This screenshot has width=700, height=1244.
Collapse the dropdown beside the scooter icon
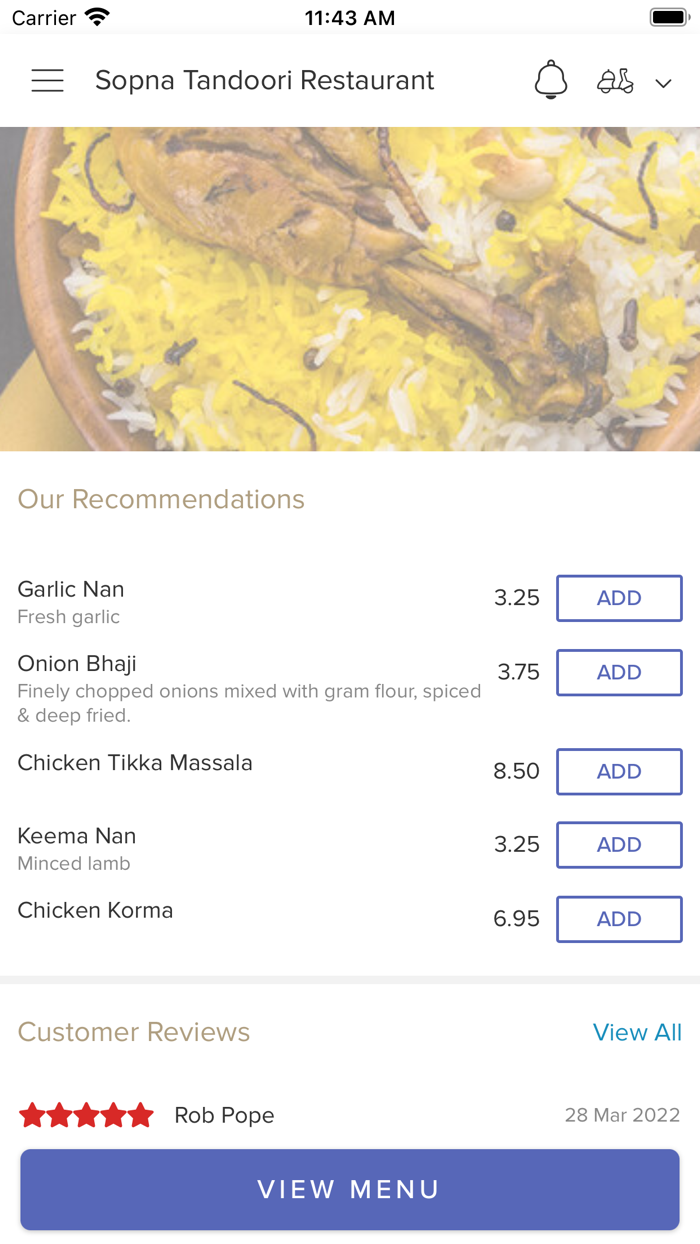(x=663, y=83)
